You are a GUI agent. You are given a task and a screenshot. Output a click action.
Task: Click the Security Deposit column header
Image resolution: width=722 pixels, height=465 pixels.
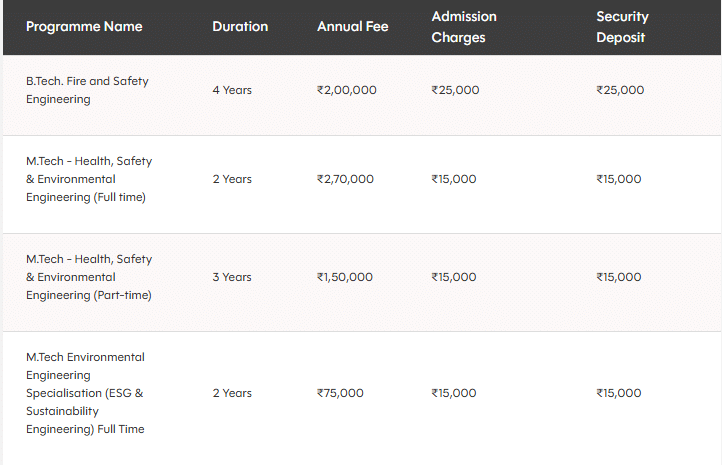[x=622, y=27]
